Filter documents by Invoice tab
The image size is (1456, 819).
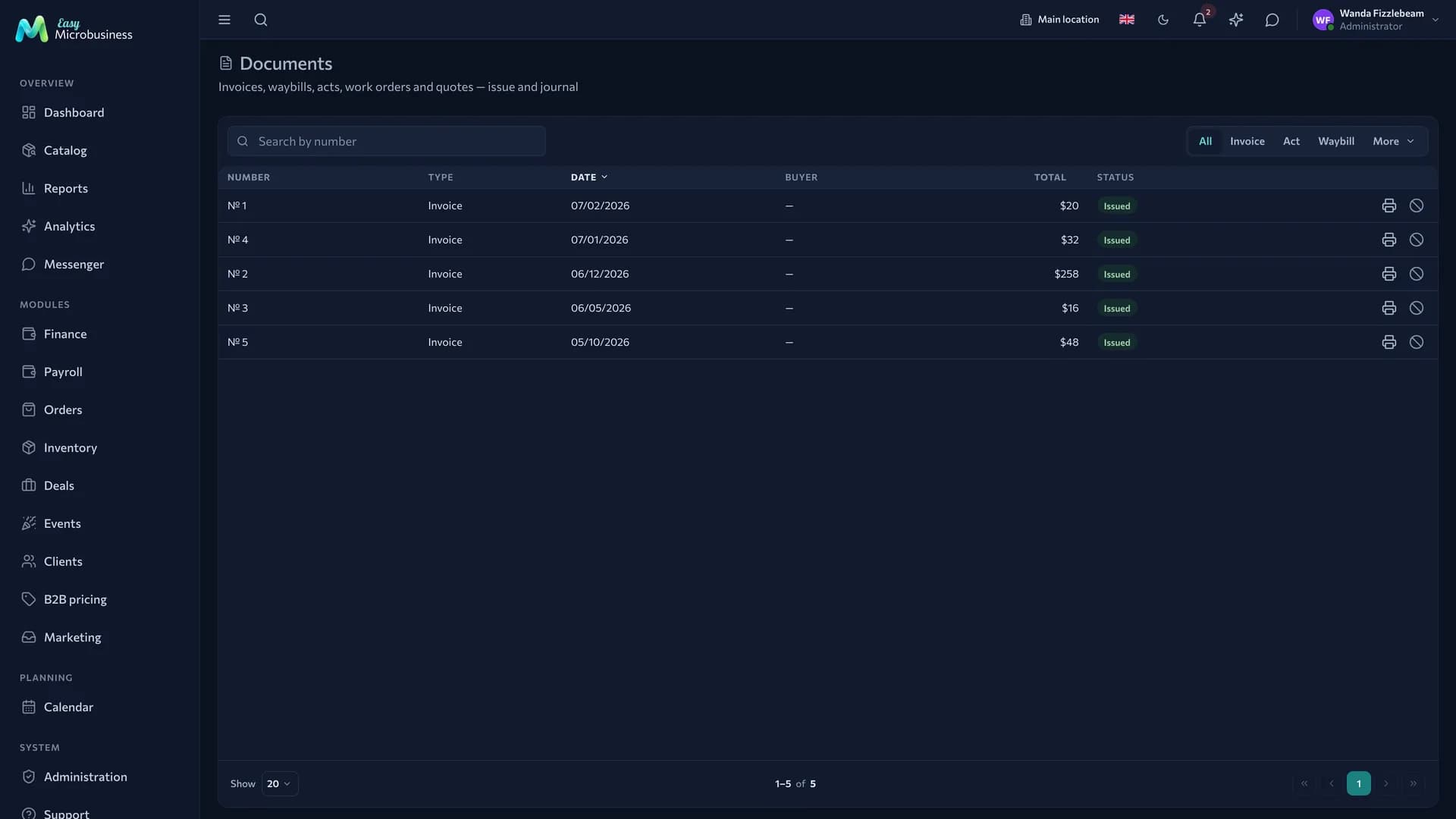coord(1247,141)
